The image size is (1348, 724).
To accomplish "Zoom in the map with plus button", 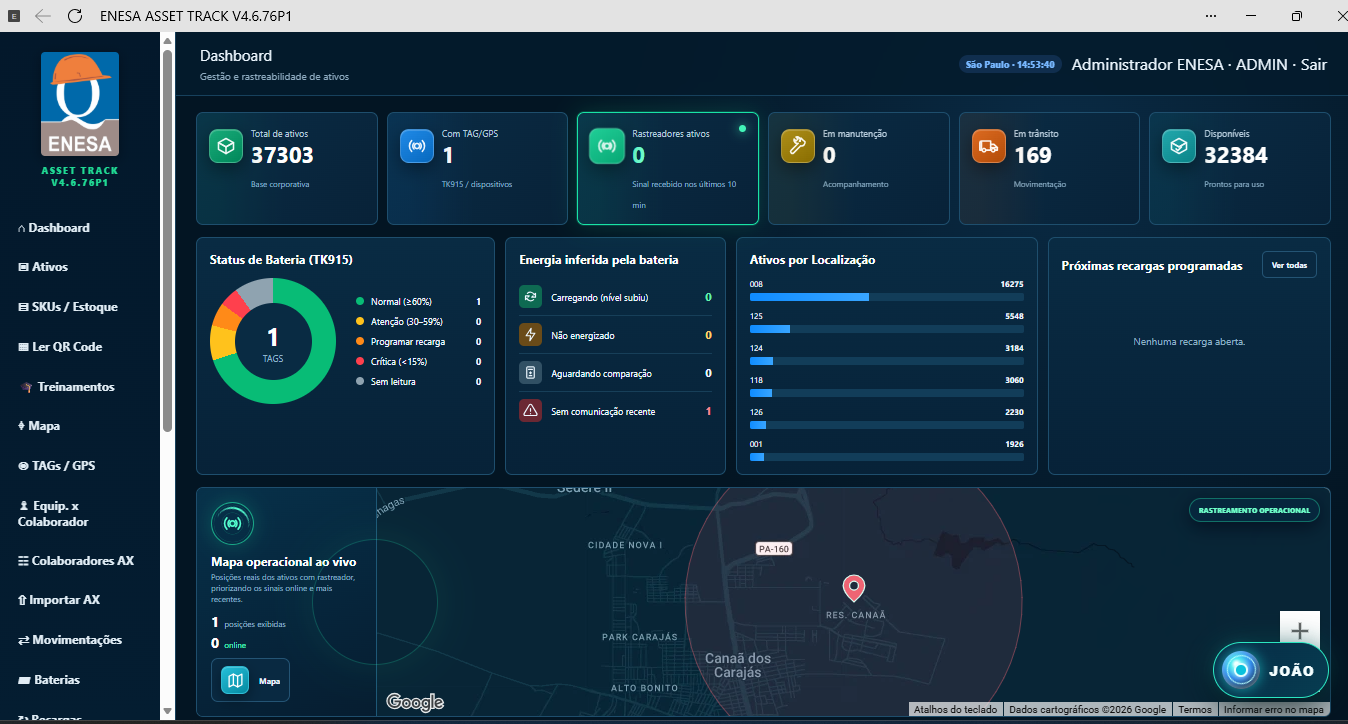I will pos(1300,631).
